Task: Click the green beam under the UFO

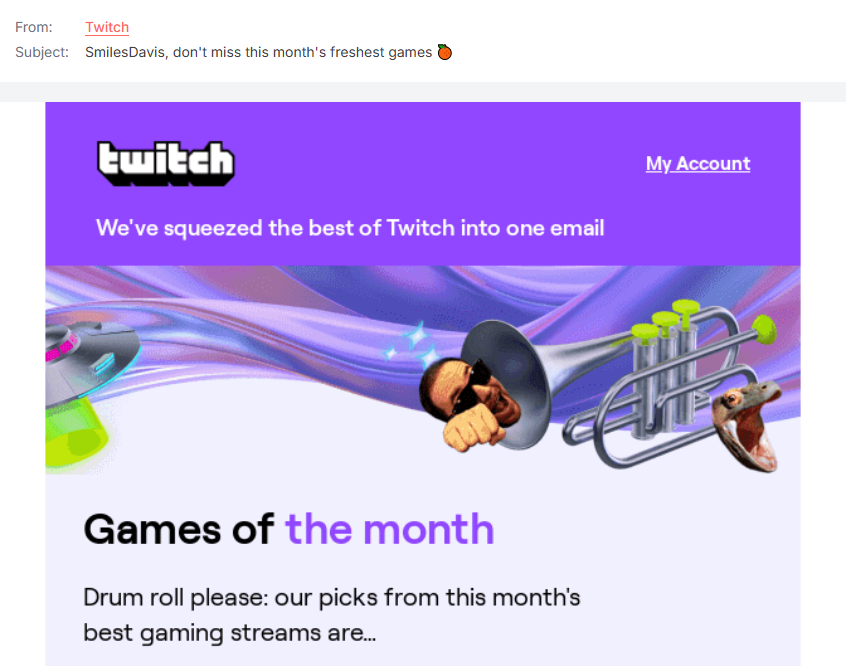Action: 75,432
